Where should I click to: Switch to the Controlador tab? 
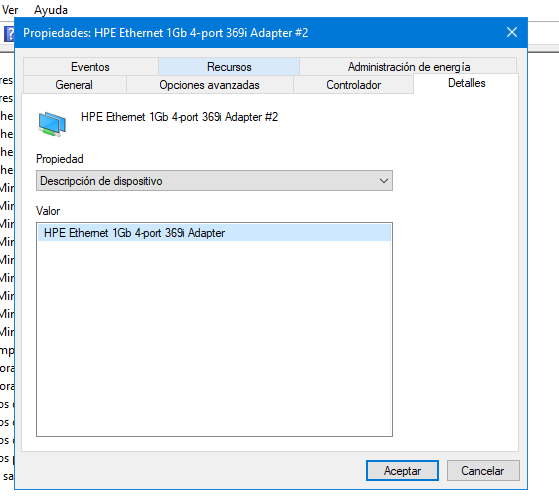(x=353, y=85)
